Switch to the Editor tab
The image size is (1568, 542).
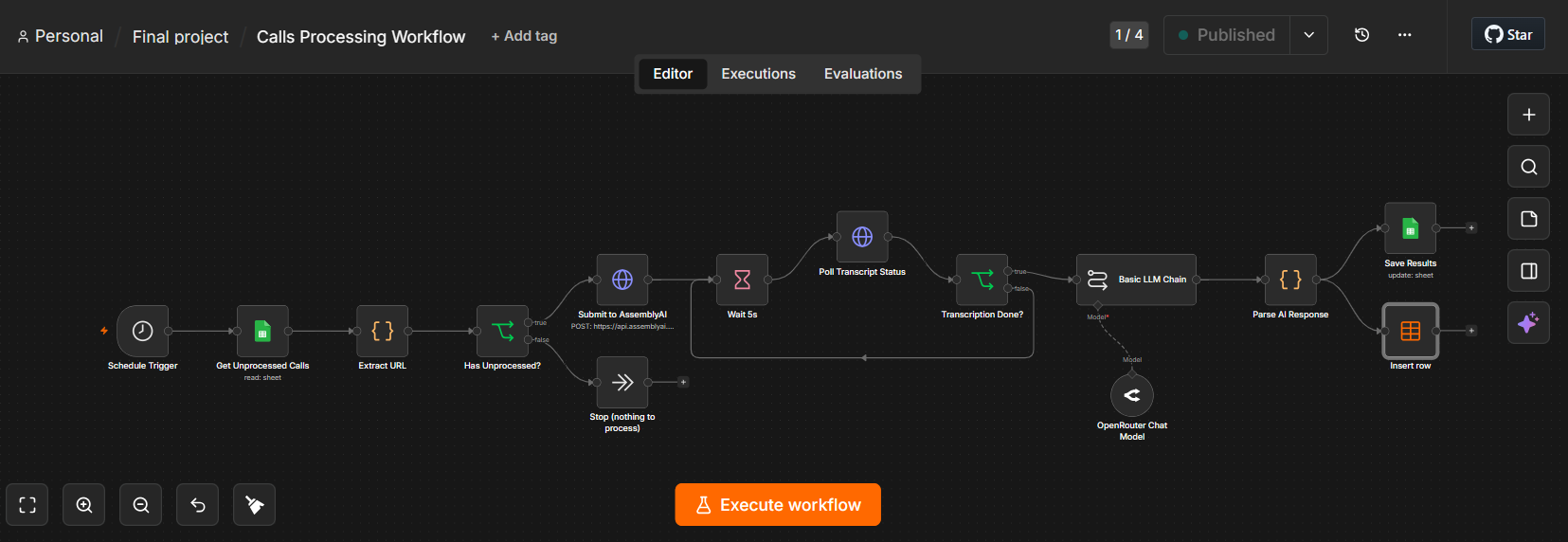pos(673,74)
